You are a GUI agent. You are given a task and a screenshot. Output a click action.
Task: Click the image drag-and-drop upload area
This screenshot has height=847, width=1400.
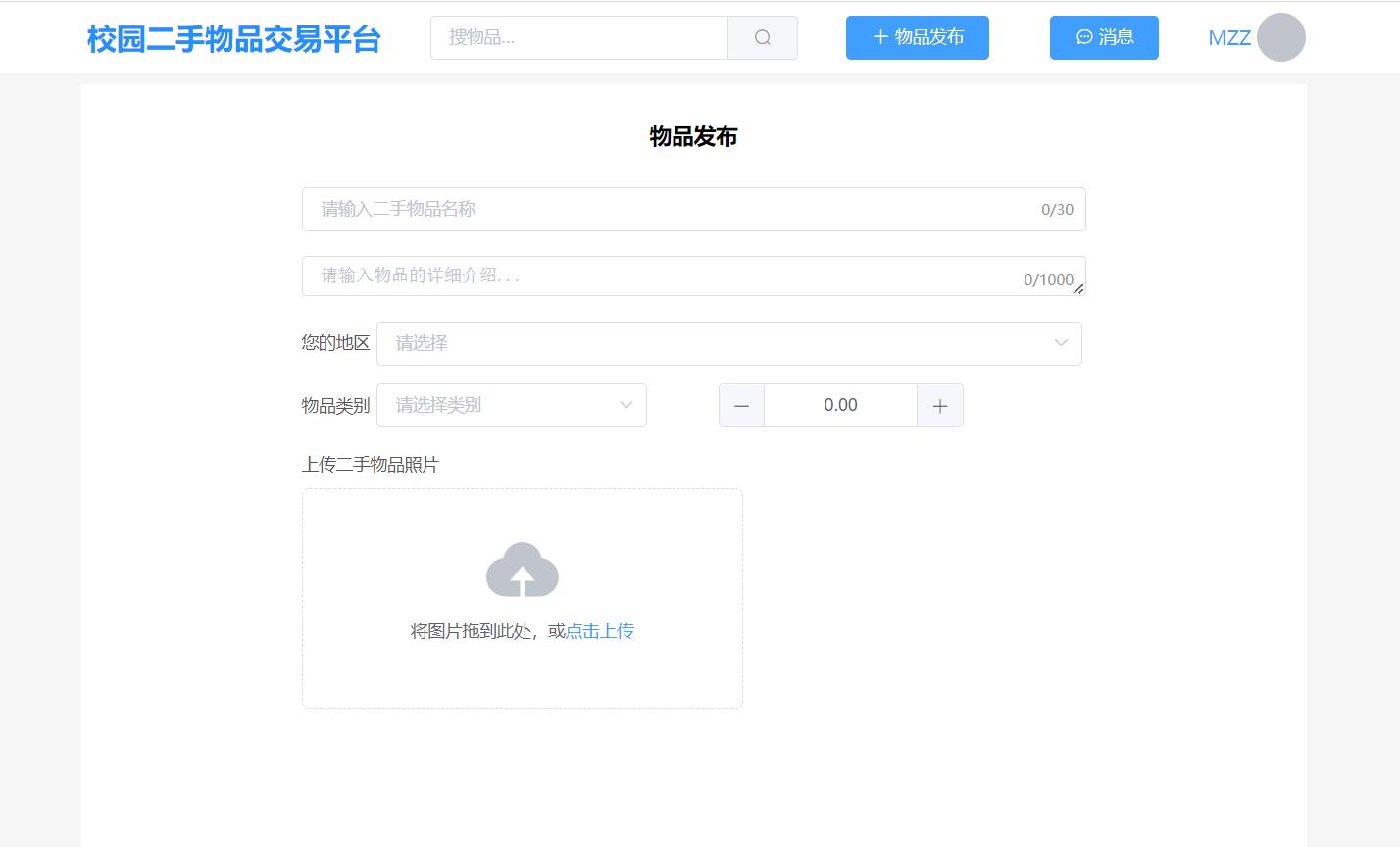[523, 598]
